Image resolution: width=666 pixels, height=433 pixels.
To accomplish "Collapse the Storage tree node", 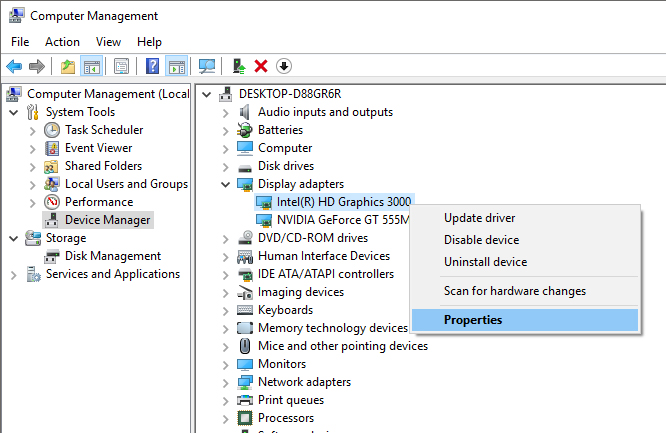I will click(14, 239).
